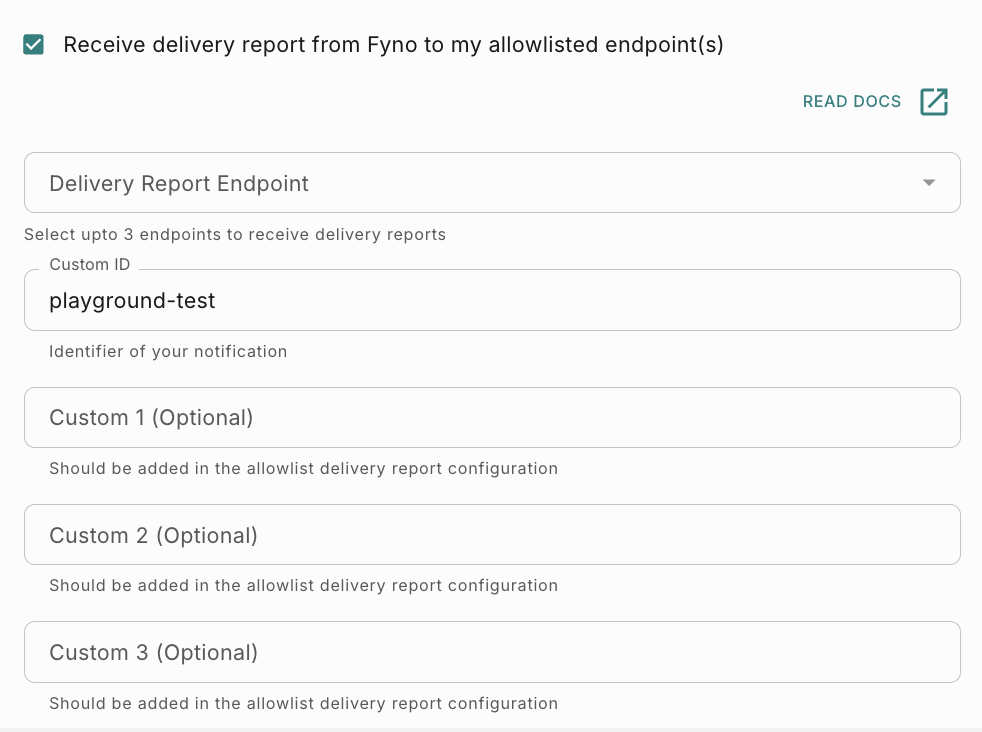Click the floating 'Custom ID' field label
Screen dimensions: 982x732
click(x=90, y=265)
